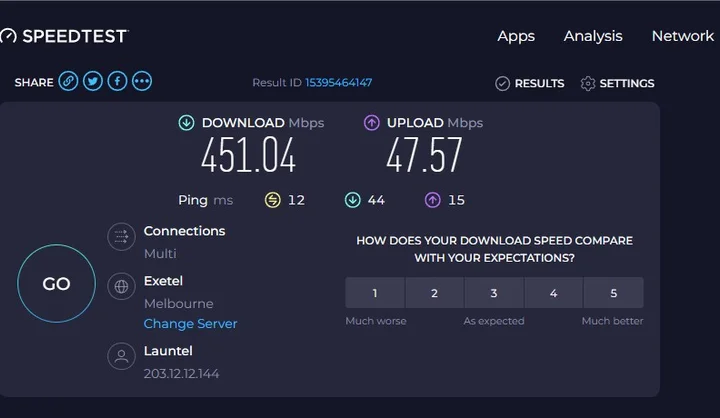Viewport: 720px width, 418px height.
Task: Click the download arrow icon
Action: tap(186, 123)
